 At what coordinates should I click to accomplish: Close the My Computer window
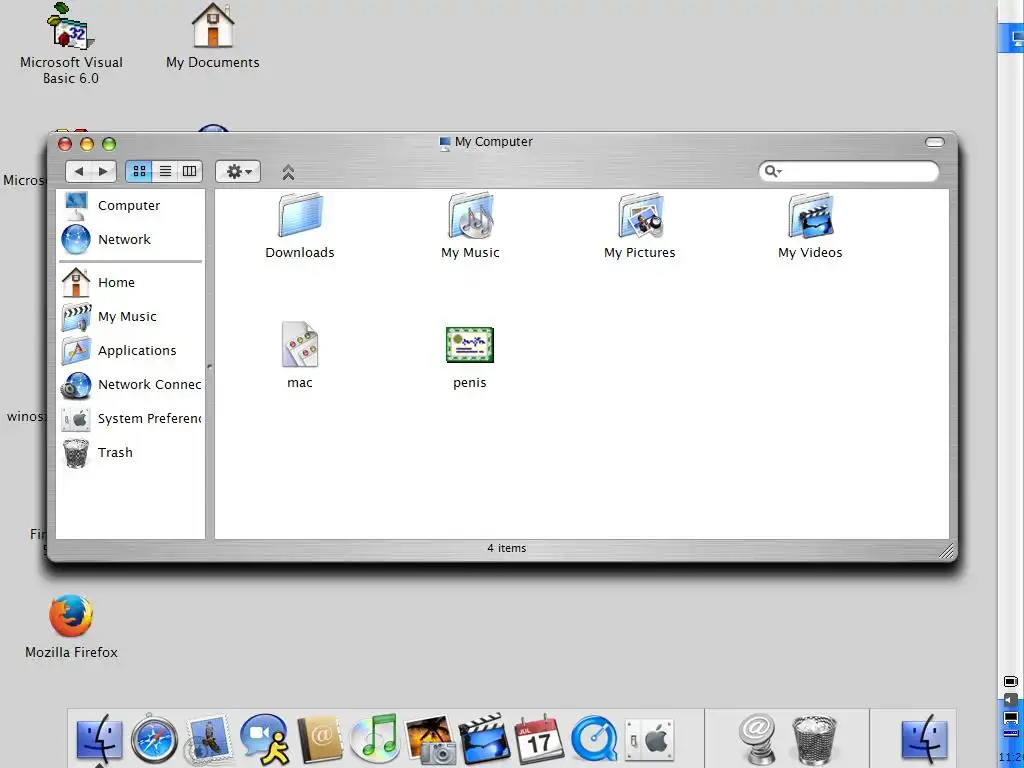pos(65,144)
